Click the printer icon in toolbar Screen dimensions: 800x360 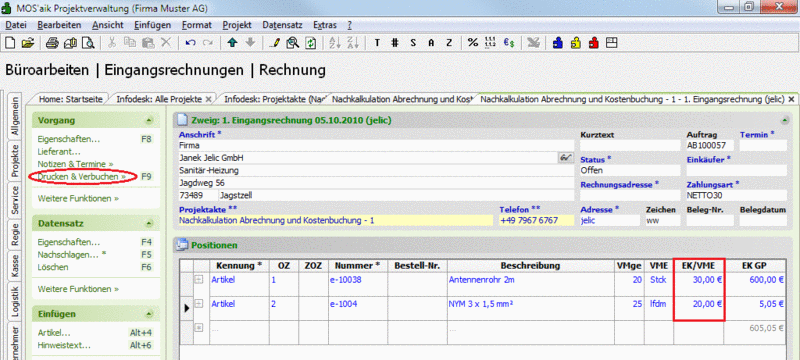53,43
